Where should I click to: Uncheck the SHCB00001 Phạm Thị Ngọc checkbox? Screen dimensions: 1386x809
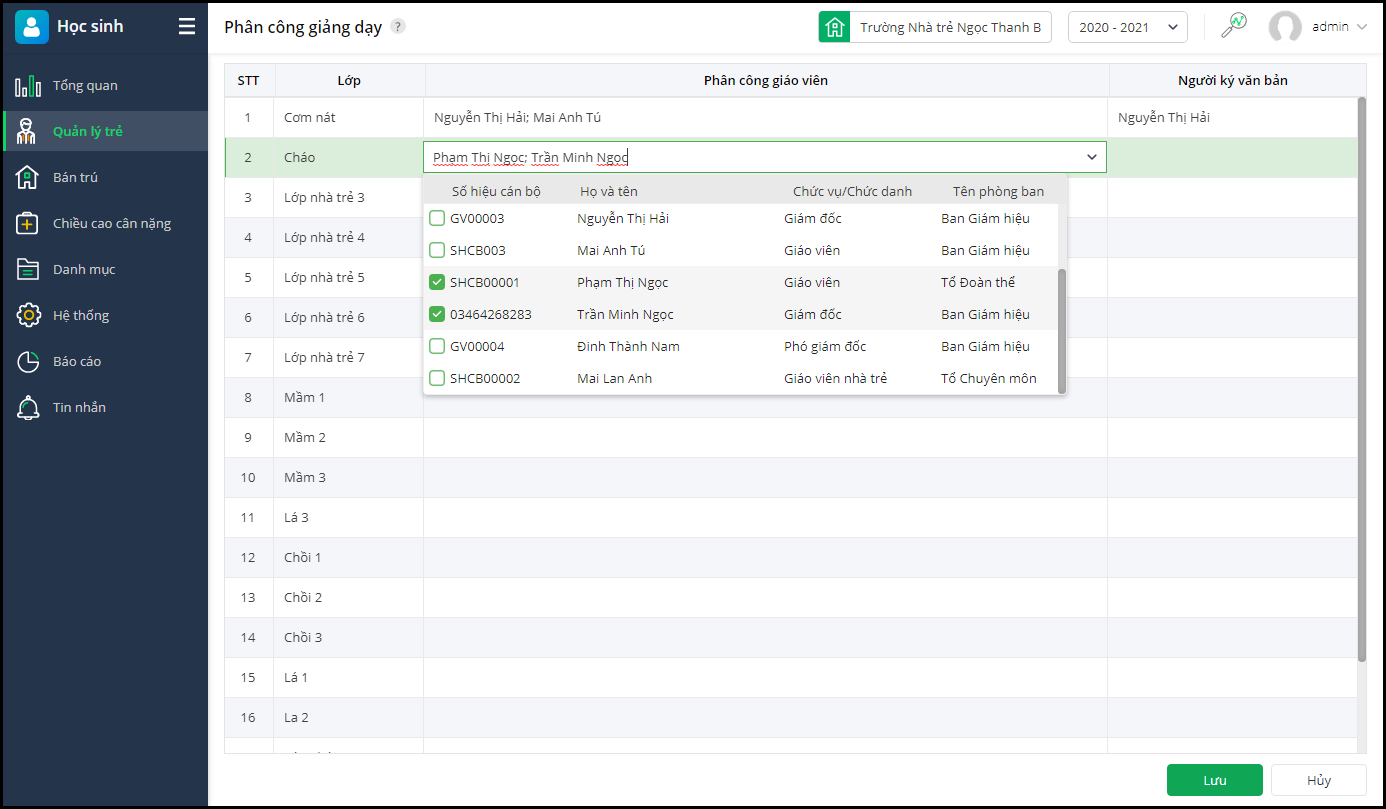pyautogui.click(x=437, y=282)
